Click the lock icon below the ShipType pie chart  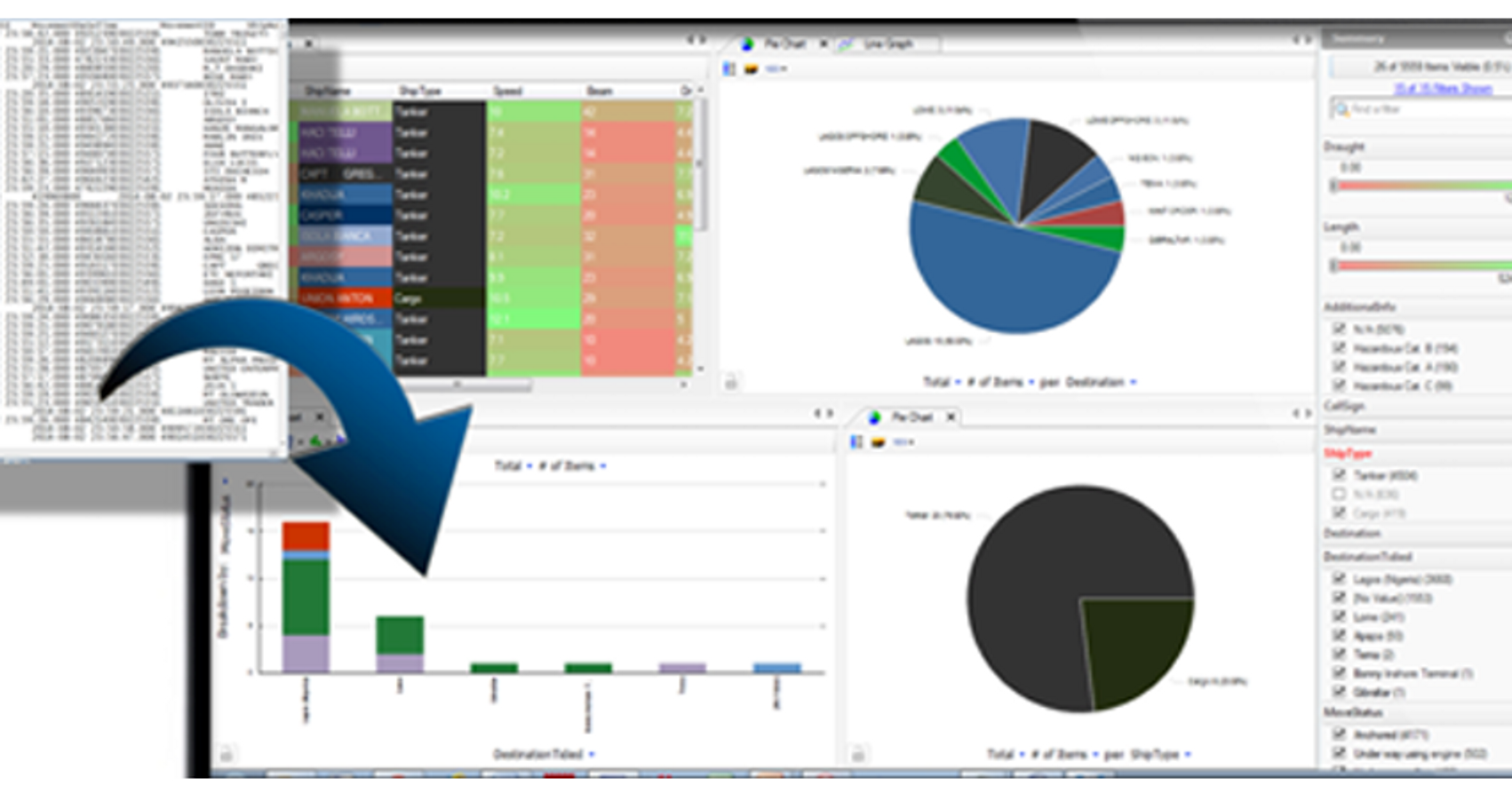click(858, 755)
